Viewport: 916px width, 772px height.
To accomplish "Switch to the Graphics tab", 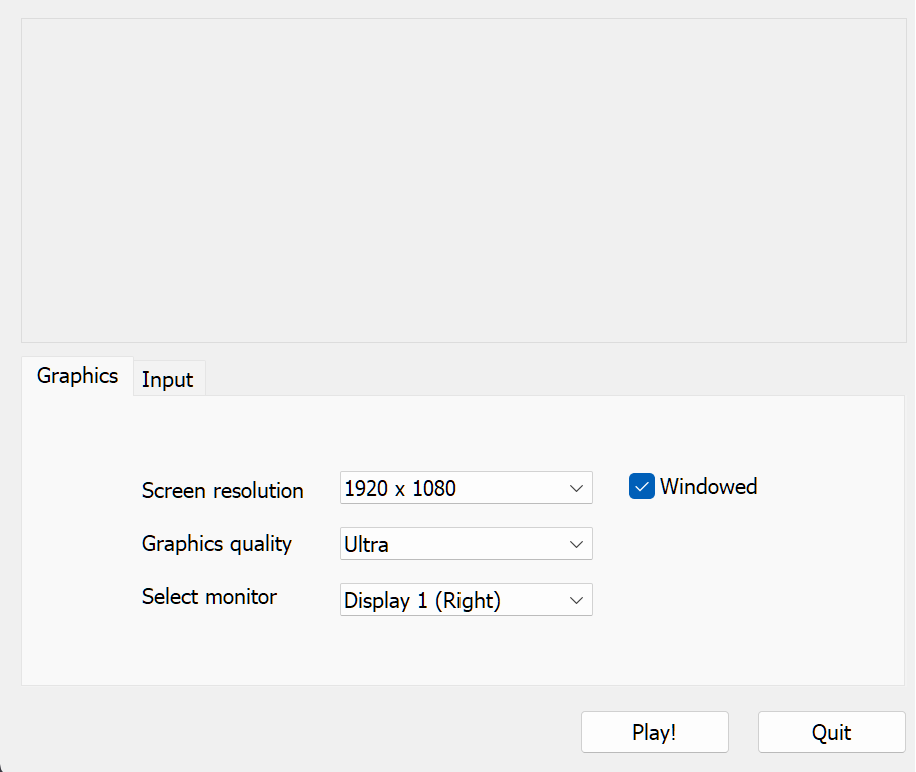I will (78, 376).
